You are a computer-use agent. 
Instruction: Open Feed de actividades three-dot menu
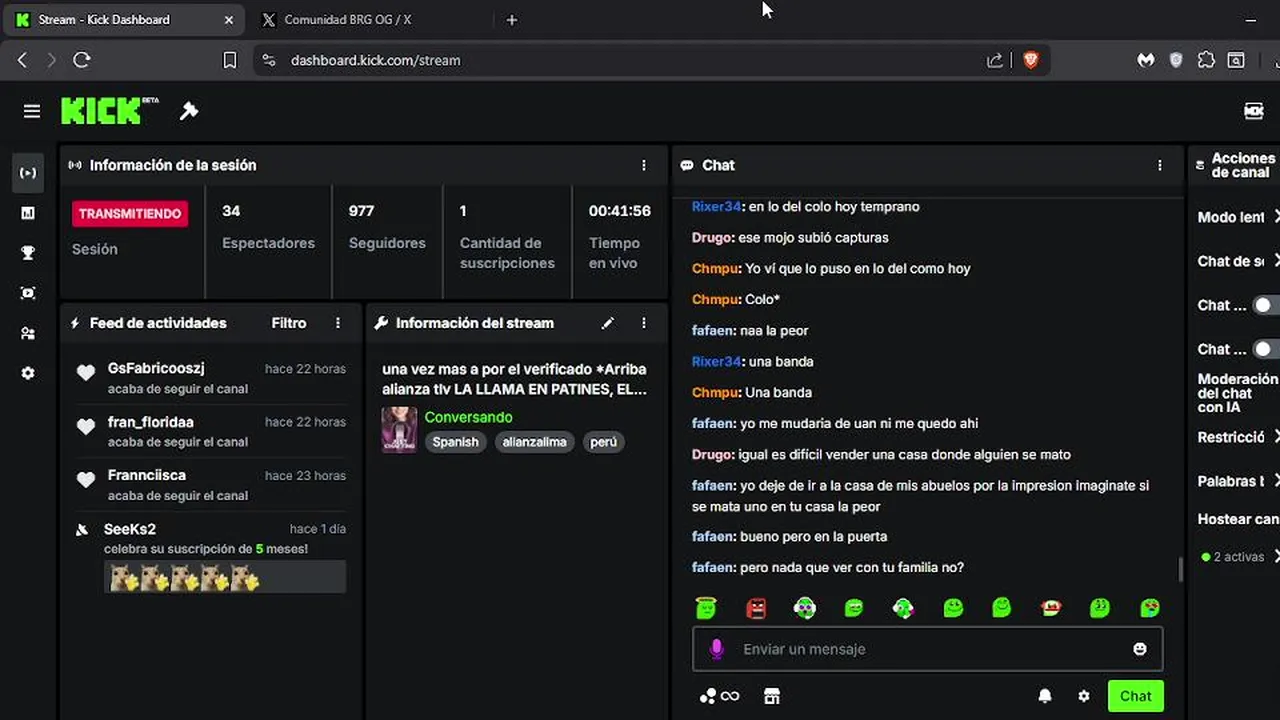[x=338, y=323]
